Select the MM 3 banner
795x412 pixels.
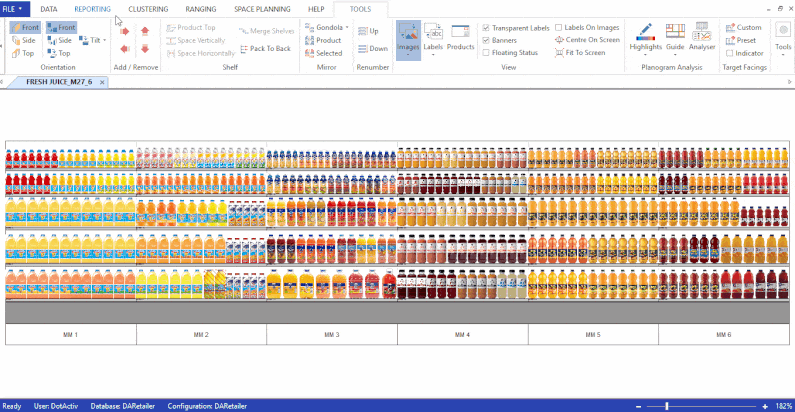(332, 335)
